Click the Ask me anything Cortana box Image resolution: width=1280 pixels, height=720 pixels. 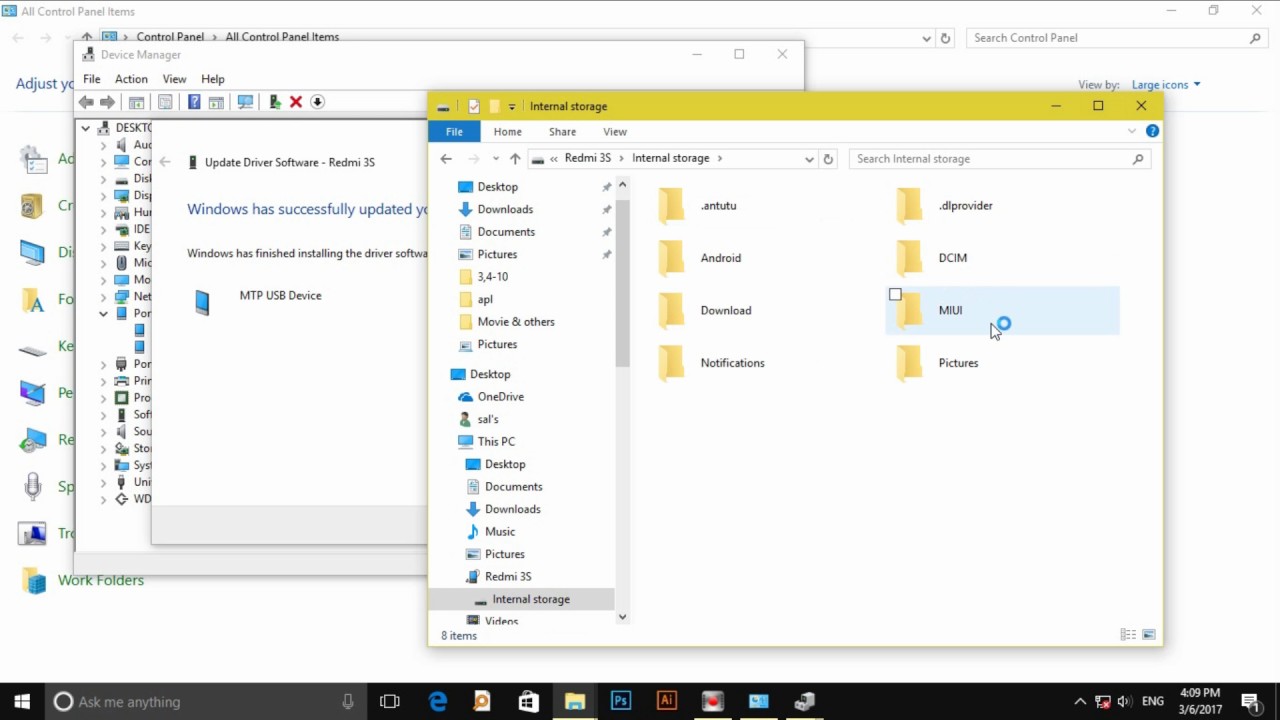(x=205, y=702)
